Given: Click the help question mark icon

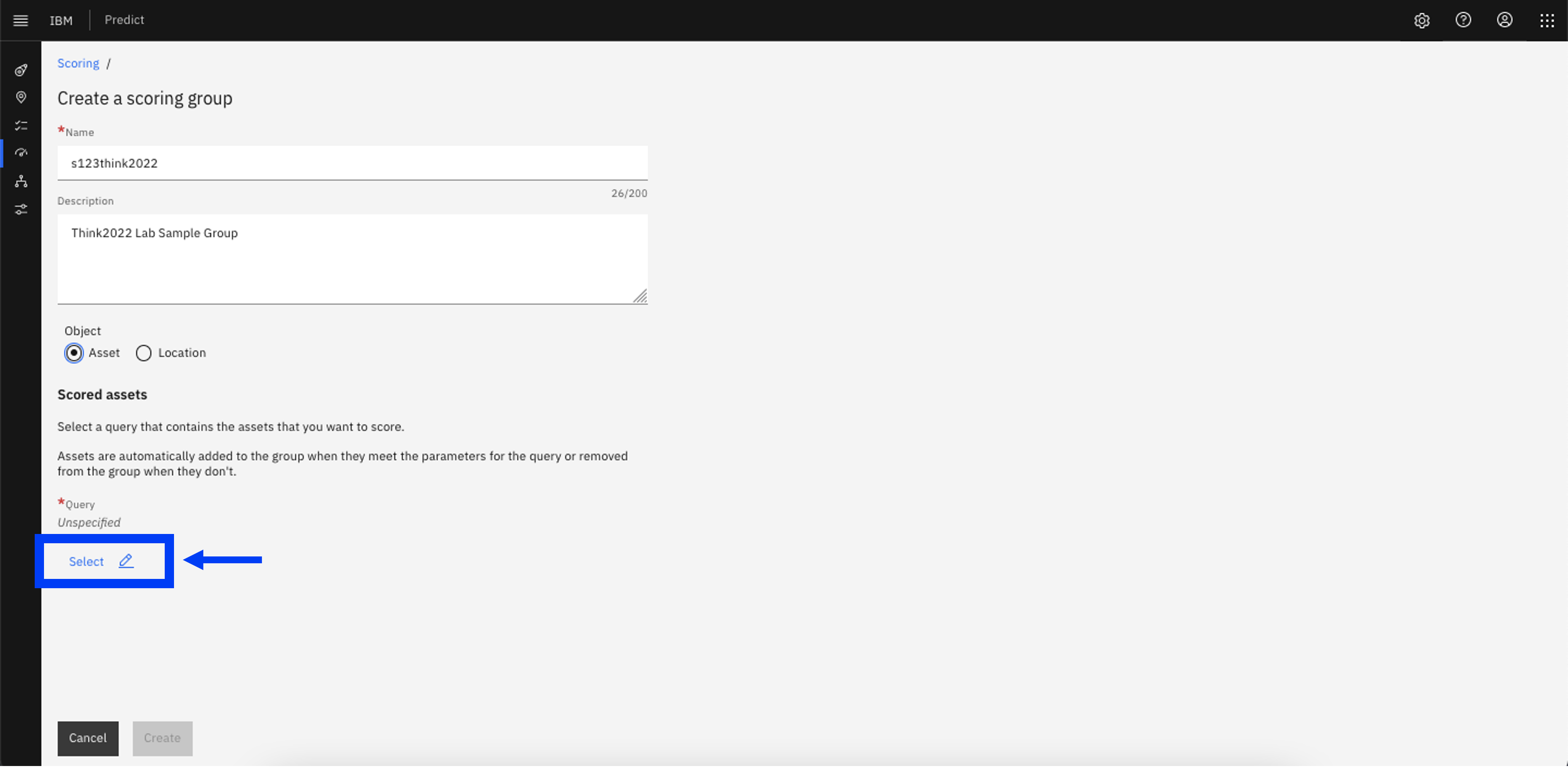Looking at the screenshot, I should pos(1463,19).
